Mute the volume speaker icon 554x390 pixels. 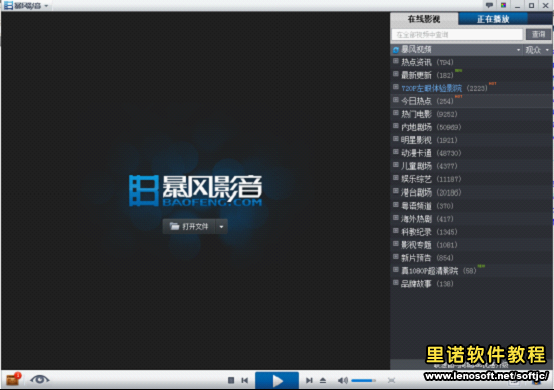(x=342, y=380)
